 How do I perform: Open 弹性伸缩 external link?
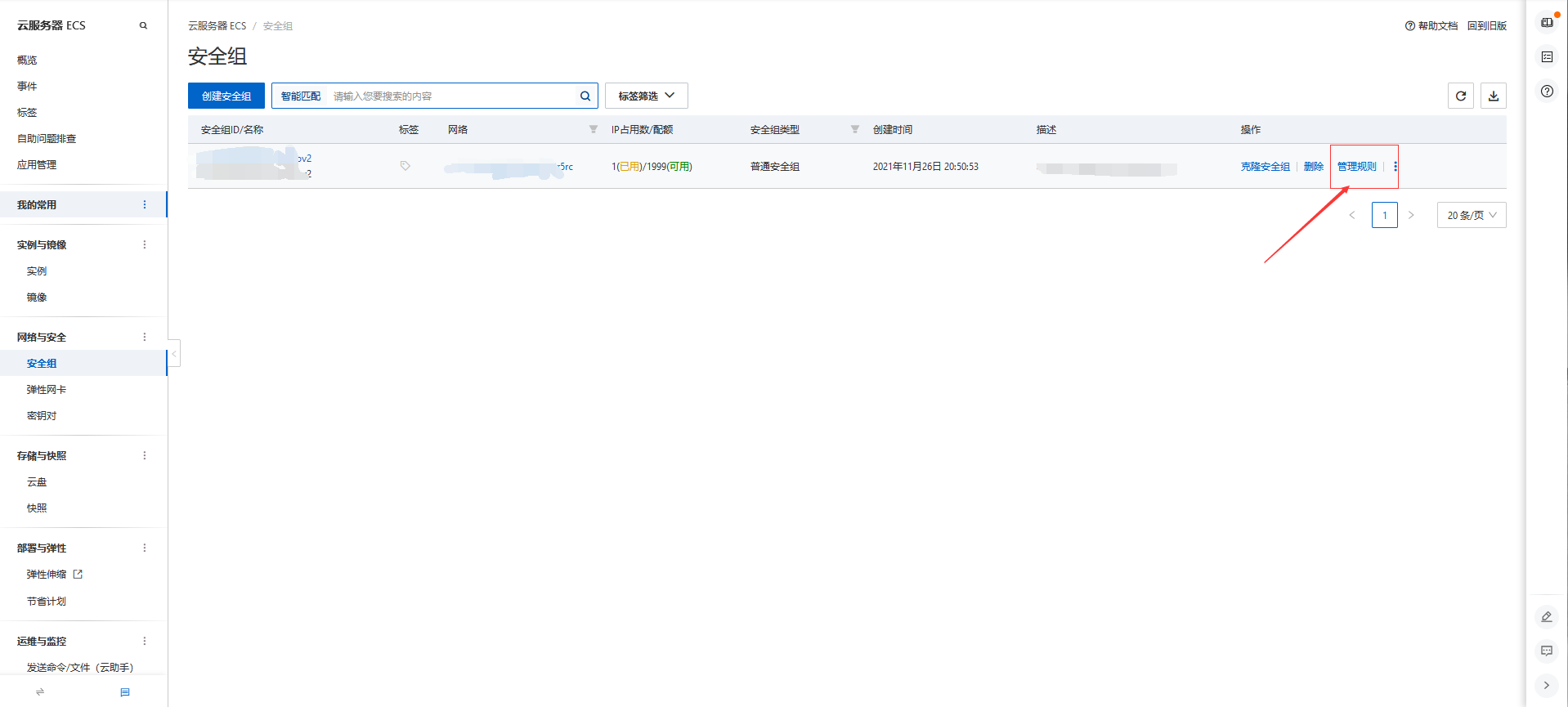[55, 574]
